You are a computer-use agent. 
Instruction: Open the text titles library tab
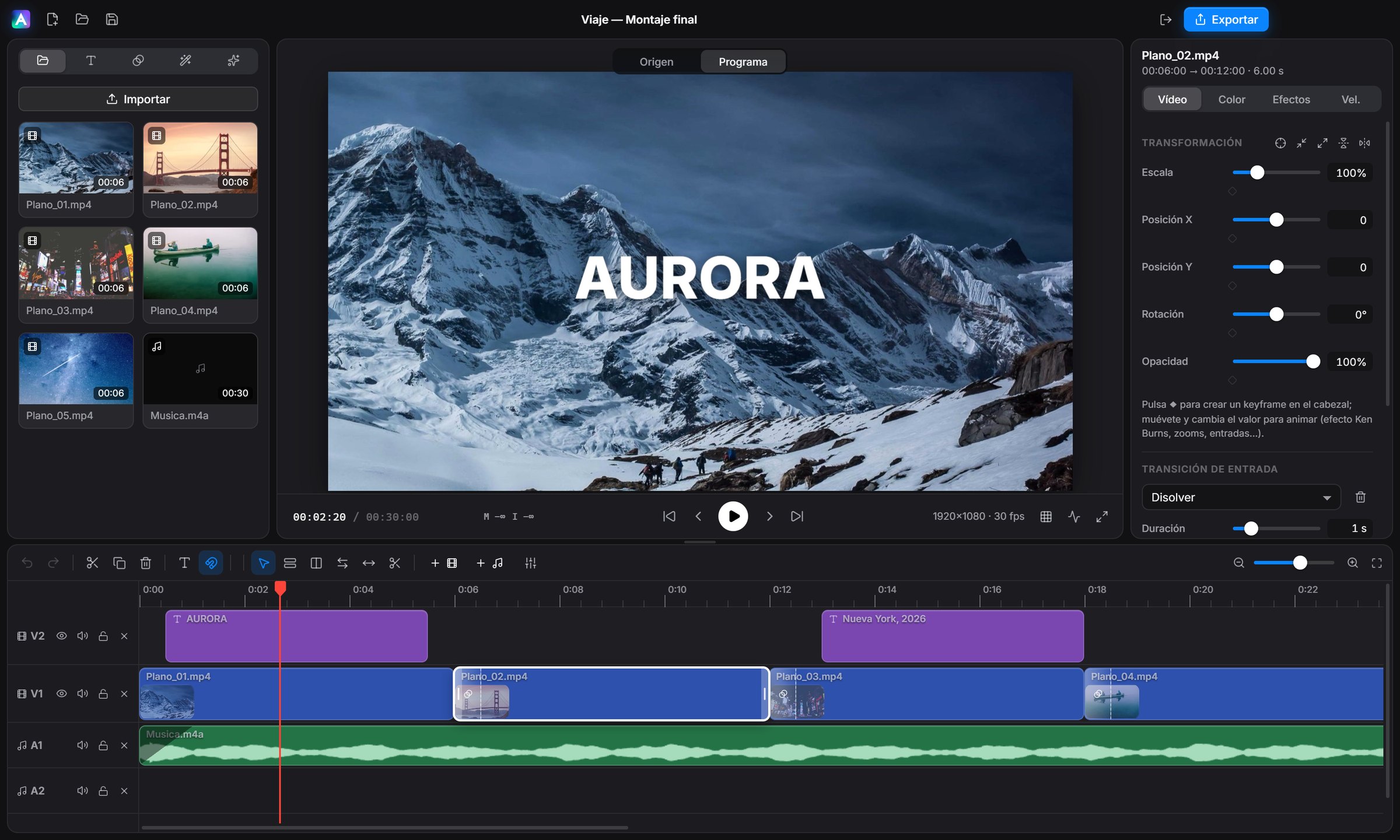click(x=90, y=61)
